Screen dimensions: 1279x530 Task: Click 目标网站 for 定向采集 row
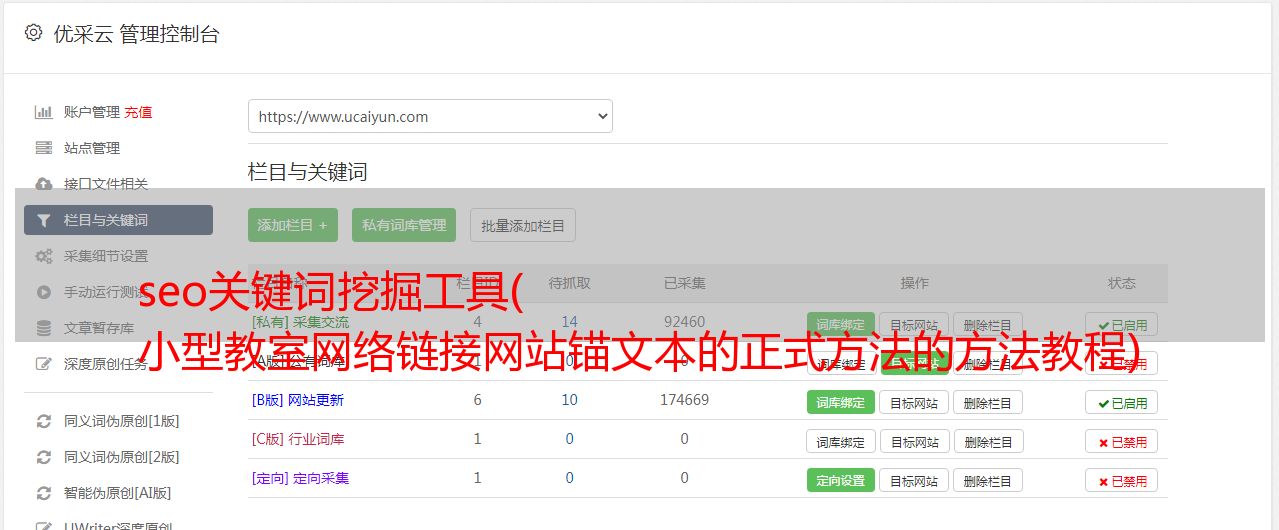click(914, 480)
